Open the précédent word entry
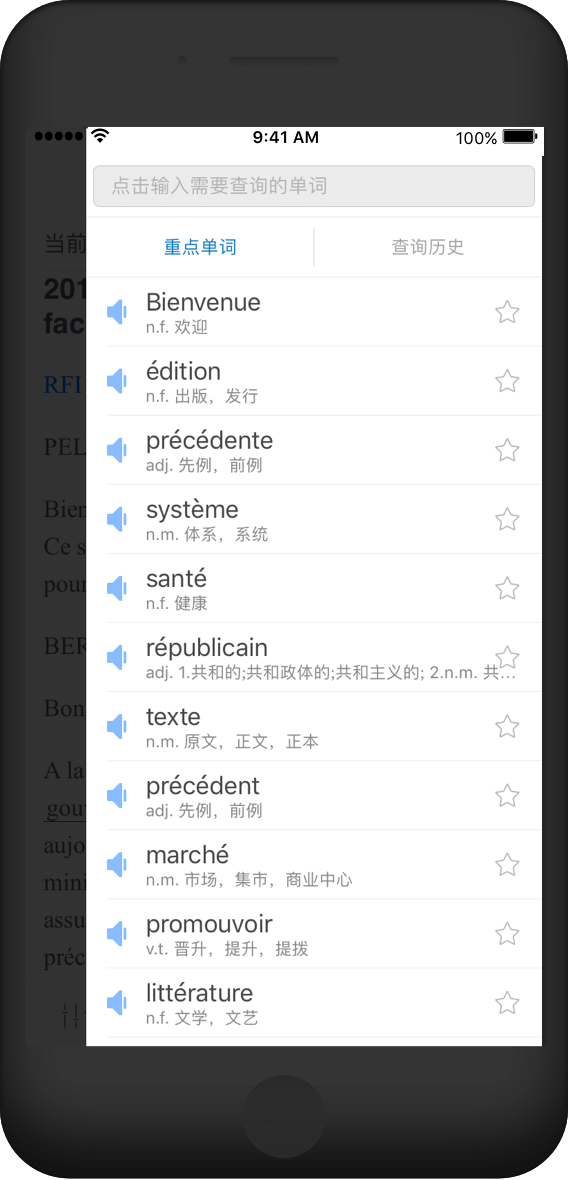 pyautogui.click(x=323, y=796)
